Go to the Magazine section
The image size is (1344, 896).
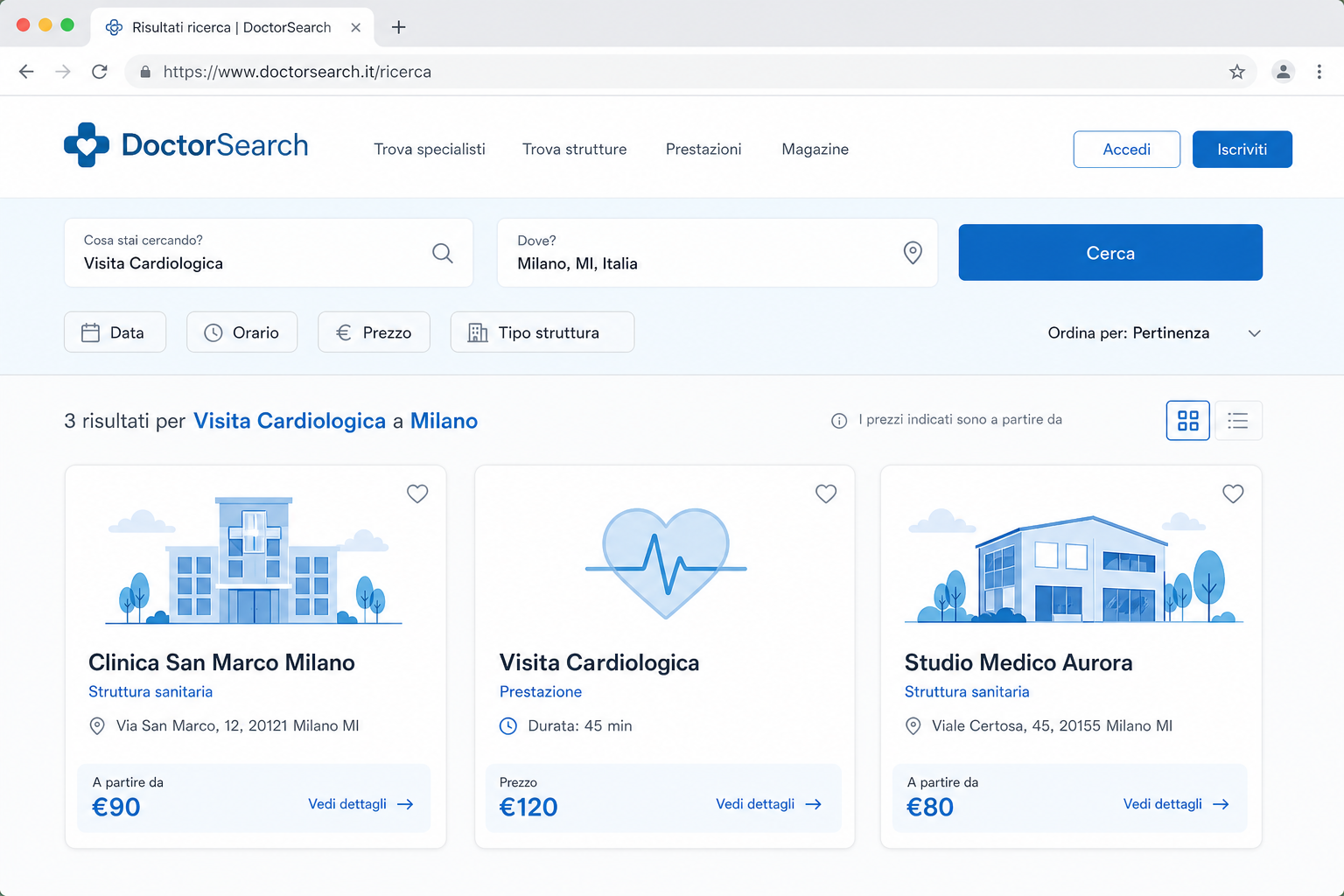coord(815,150)
